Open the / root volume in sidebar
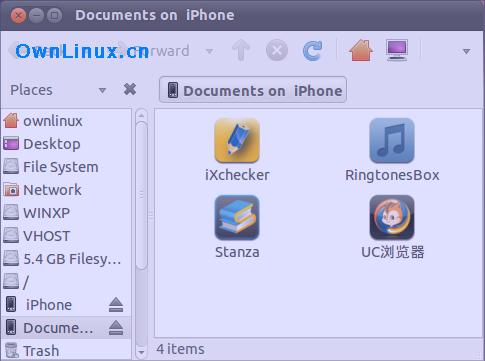 (66, 282)
